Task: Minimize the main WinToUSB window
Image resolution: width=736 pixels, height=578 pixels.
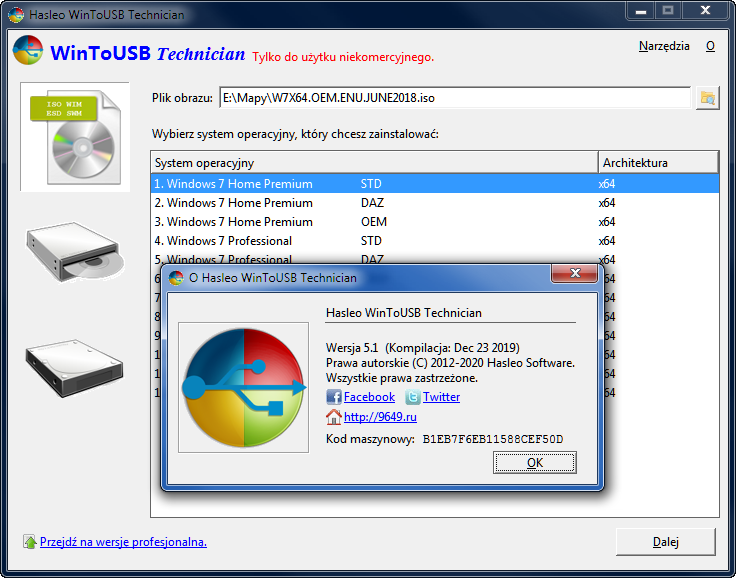Action: click(x=641, y=10)
